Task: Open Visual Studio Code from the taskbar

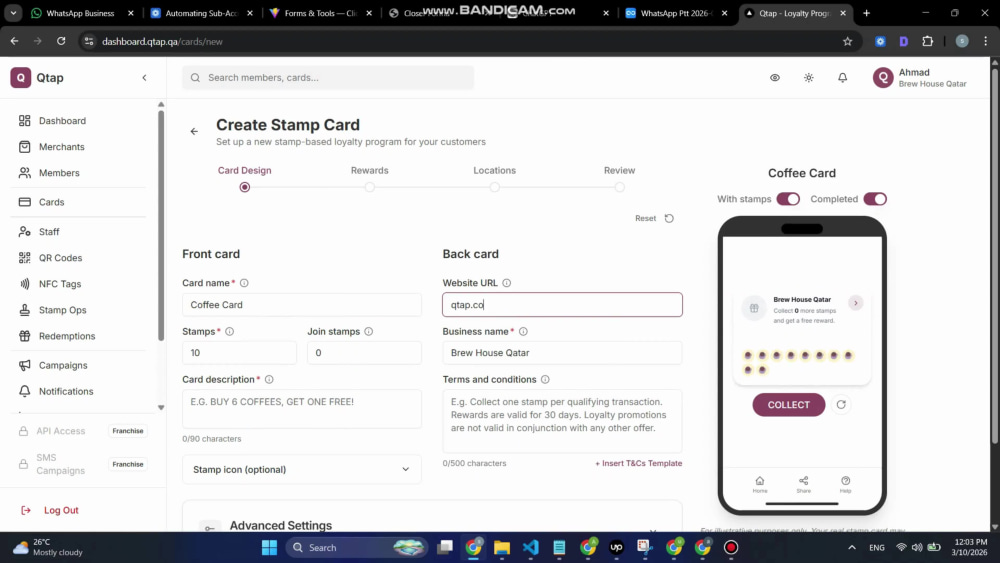Action: pyautogui.click(x=531, y=547)
